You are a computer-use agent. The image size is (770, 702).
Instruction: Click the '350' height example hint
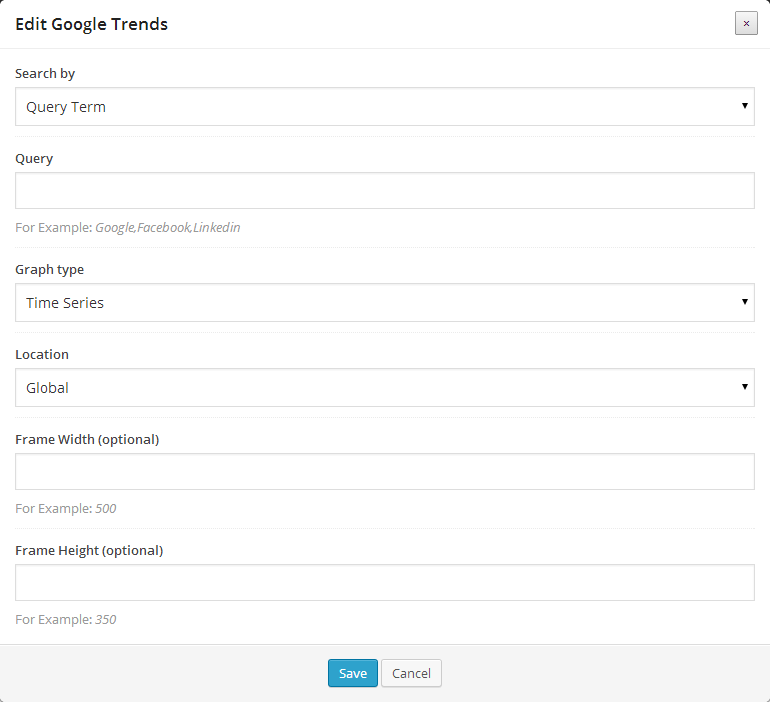click(105, 620)
